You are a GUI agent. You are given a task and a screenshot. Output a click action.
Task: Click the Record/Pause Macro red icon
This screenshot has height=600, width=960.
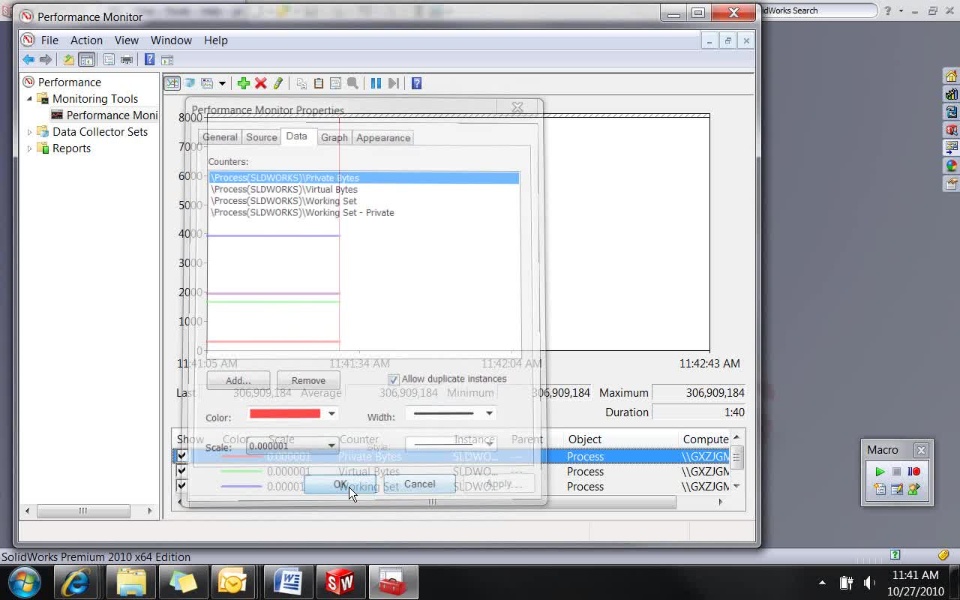(914, 471)
